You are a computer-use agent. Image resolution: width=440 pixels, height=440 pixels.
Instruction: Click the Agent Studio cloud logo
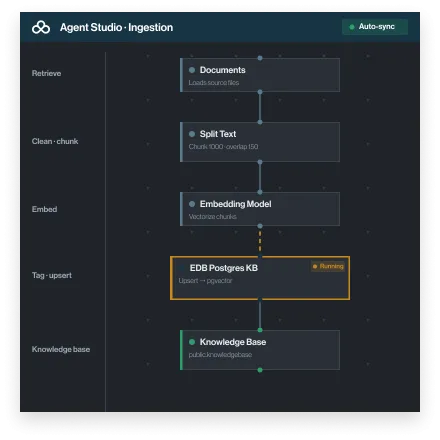41,27
